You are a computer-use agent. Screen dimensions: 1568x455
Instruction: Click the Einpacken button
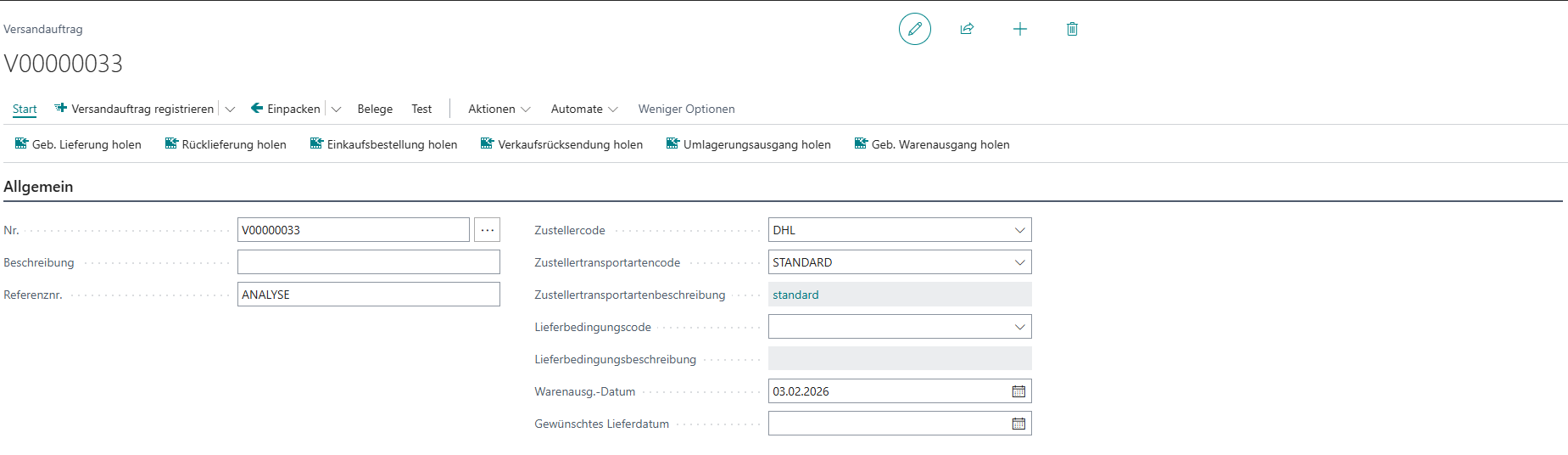pyautogui.click(x=286, y=109)
